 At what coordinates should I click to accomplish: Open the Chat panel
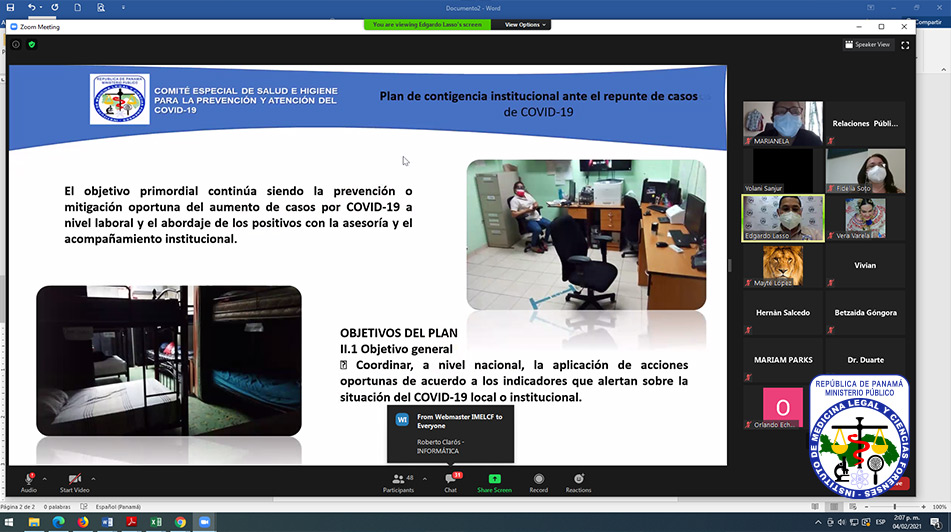coord(451,483)
